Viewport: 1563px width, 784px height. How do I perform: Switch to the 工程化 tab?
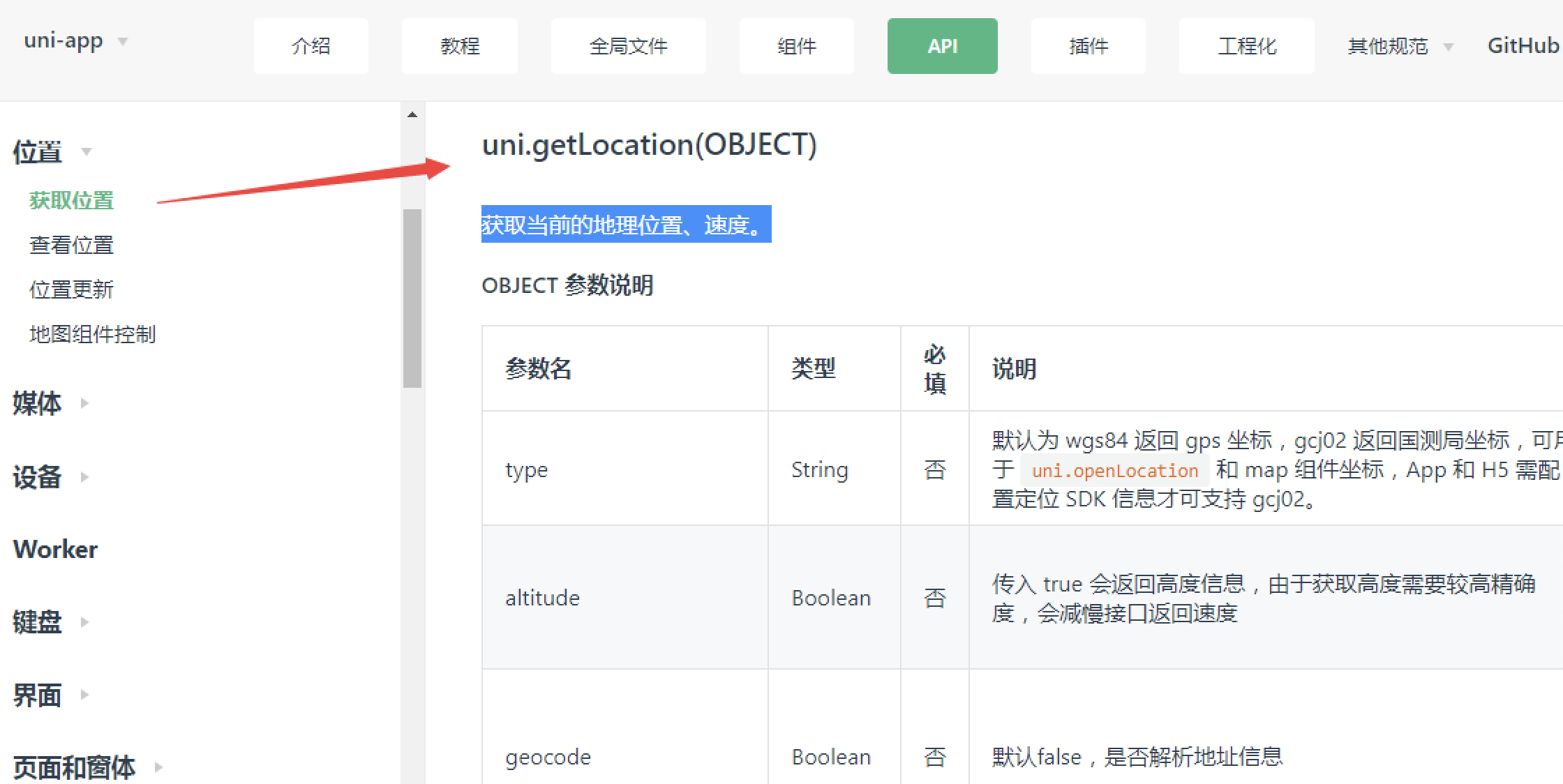coord(1246,46)
